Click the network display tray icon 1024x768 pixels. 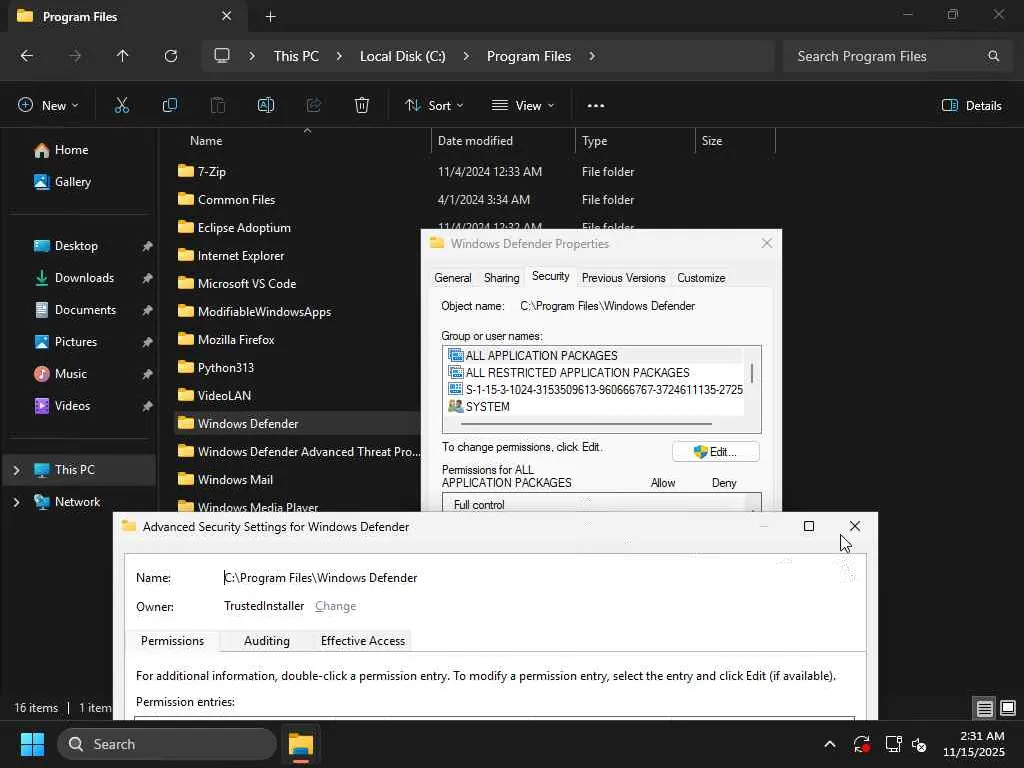click(x=893, y=744)
